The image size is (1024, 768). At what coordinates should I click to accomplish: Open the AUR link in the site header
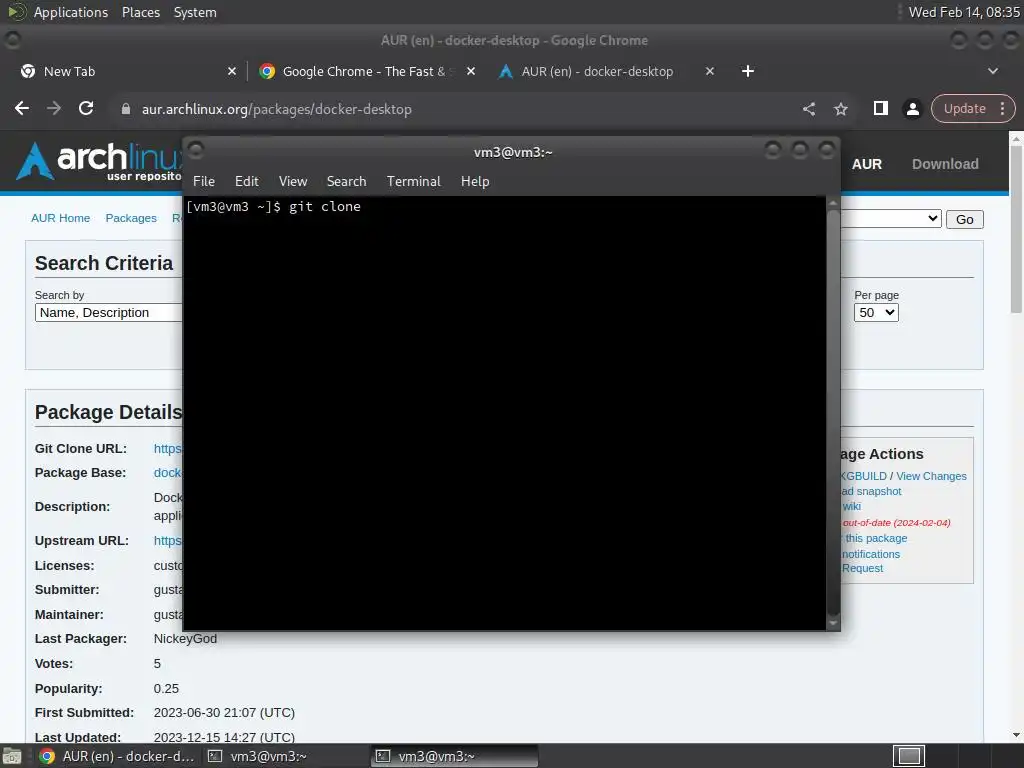click(867, 164)
